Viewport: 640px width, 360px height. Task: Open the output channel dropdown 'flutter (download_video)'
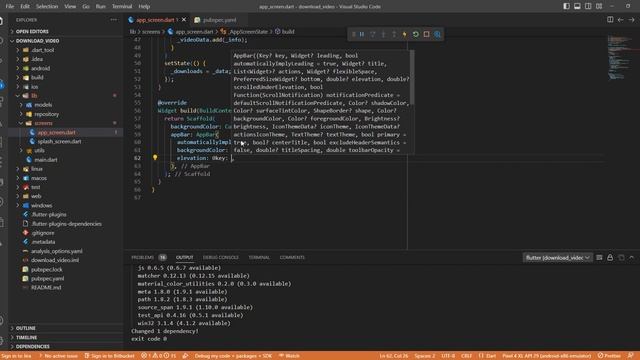557,258
